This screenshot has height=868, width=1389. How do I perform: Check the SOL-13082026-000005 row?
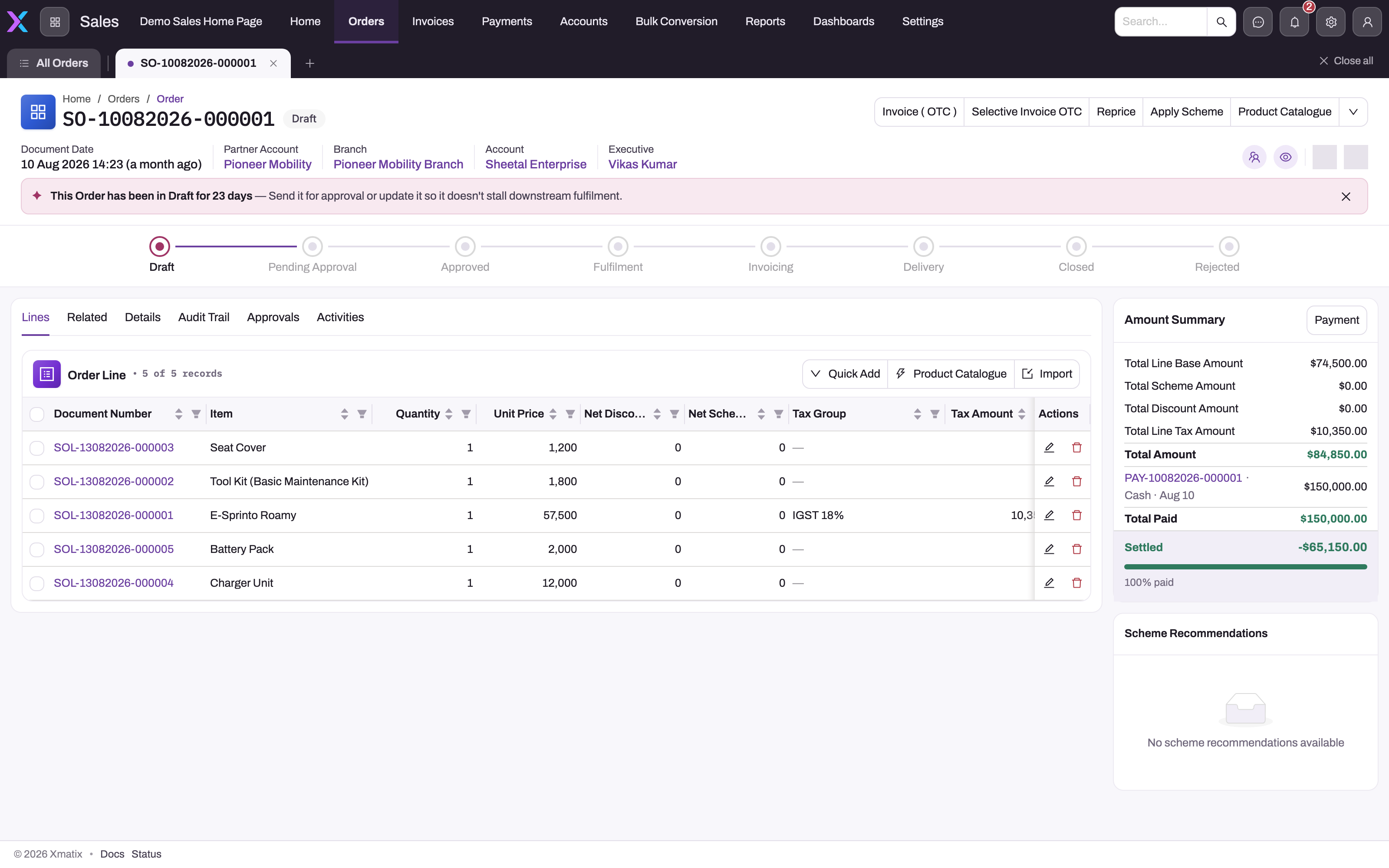coord(37,550)
